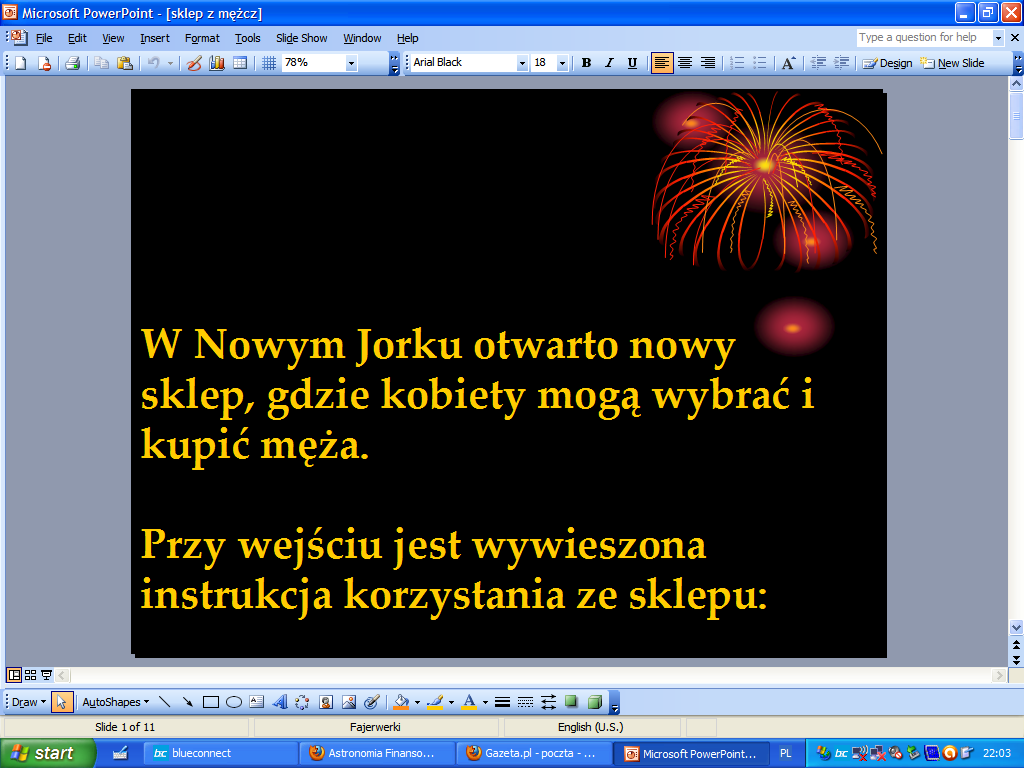Toggle Bold formatting
The height and width of the screenshot is (768, 1024).
tap(586, 63)
